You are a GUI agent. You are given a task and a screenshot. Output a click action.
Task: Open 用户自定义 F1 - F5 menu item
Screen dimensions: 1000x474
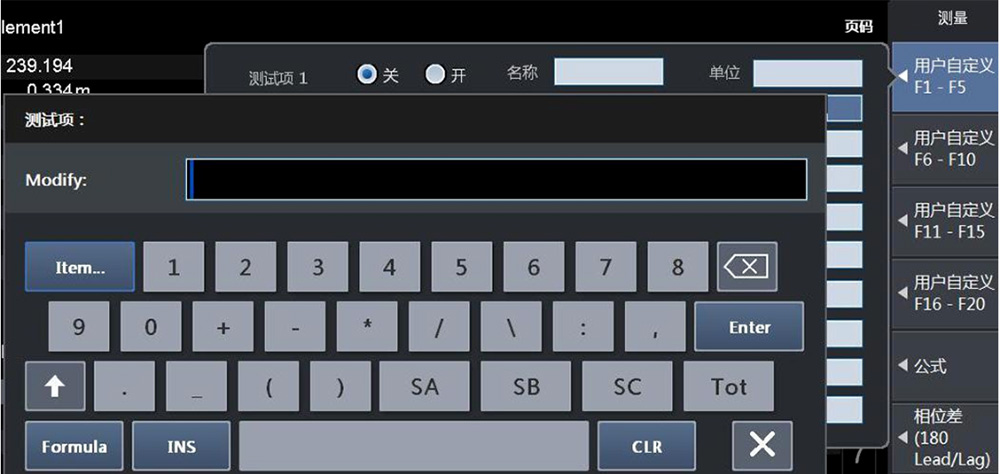tap(946, 77)
